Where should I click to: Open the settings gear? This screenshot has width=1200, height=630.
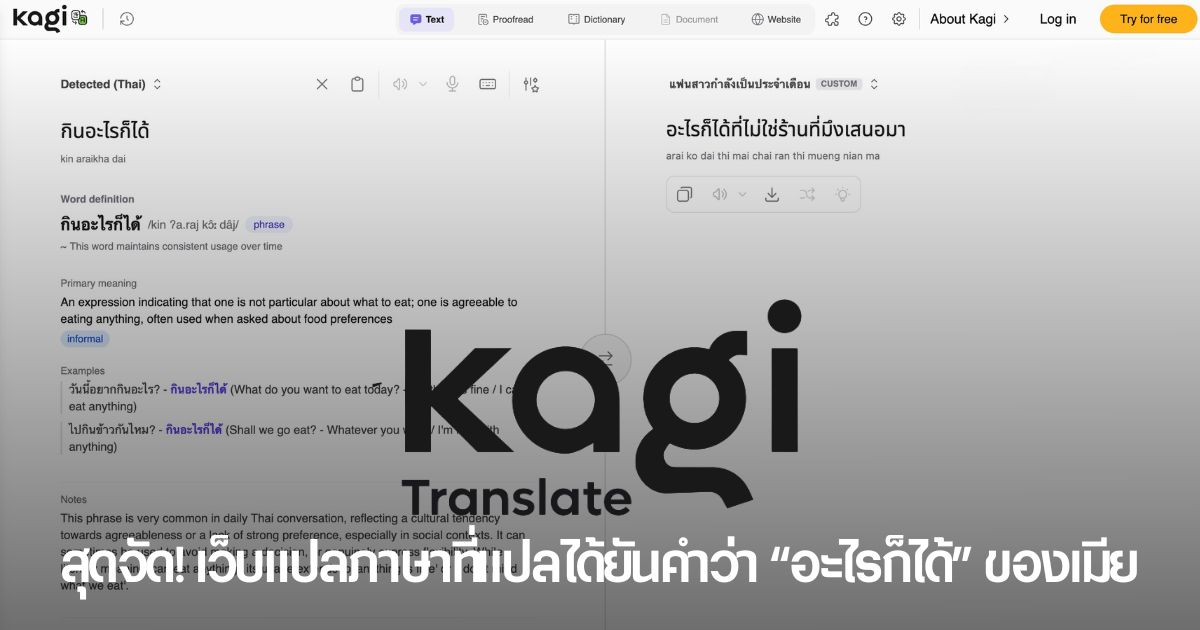[x=898, y=18]
